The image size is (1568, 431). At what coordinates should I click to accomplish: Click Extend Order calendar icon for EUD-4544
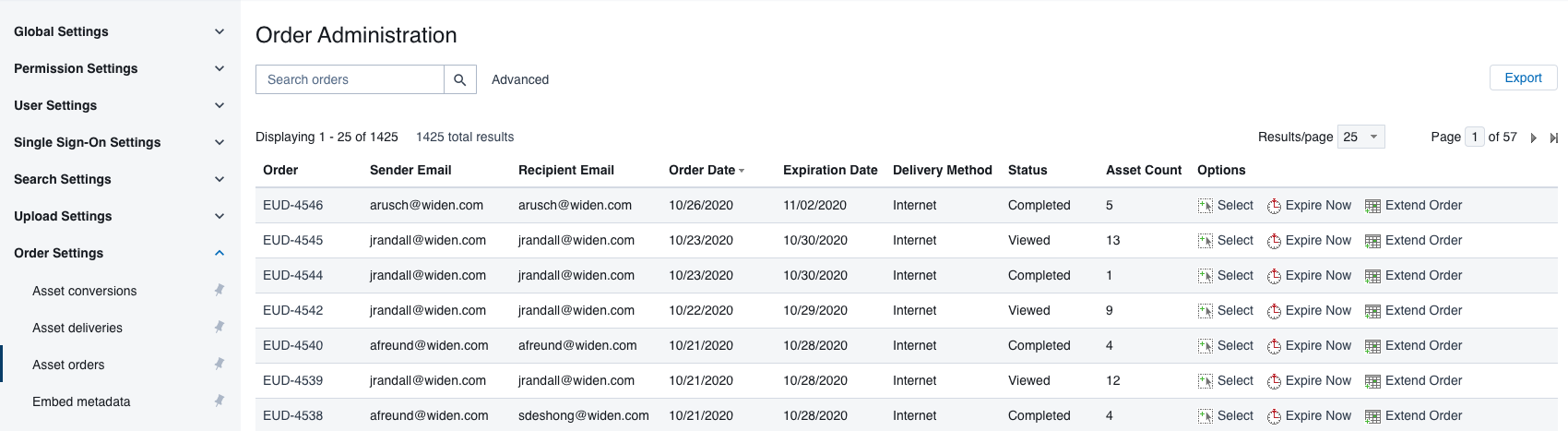click(x=1372, y=276)
